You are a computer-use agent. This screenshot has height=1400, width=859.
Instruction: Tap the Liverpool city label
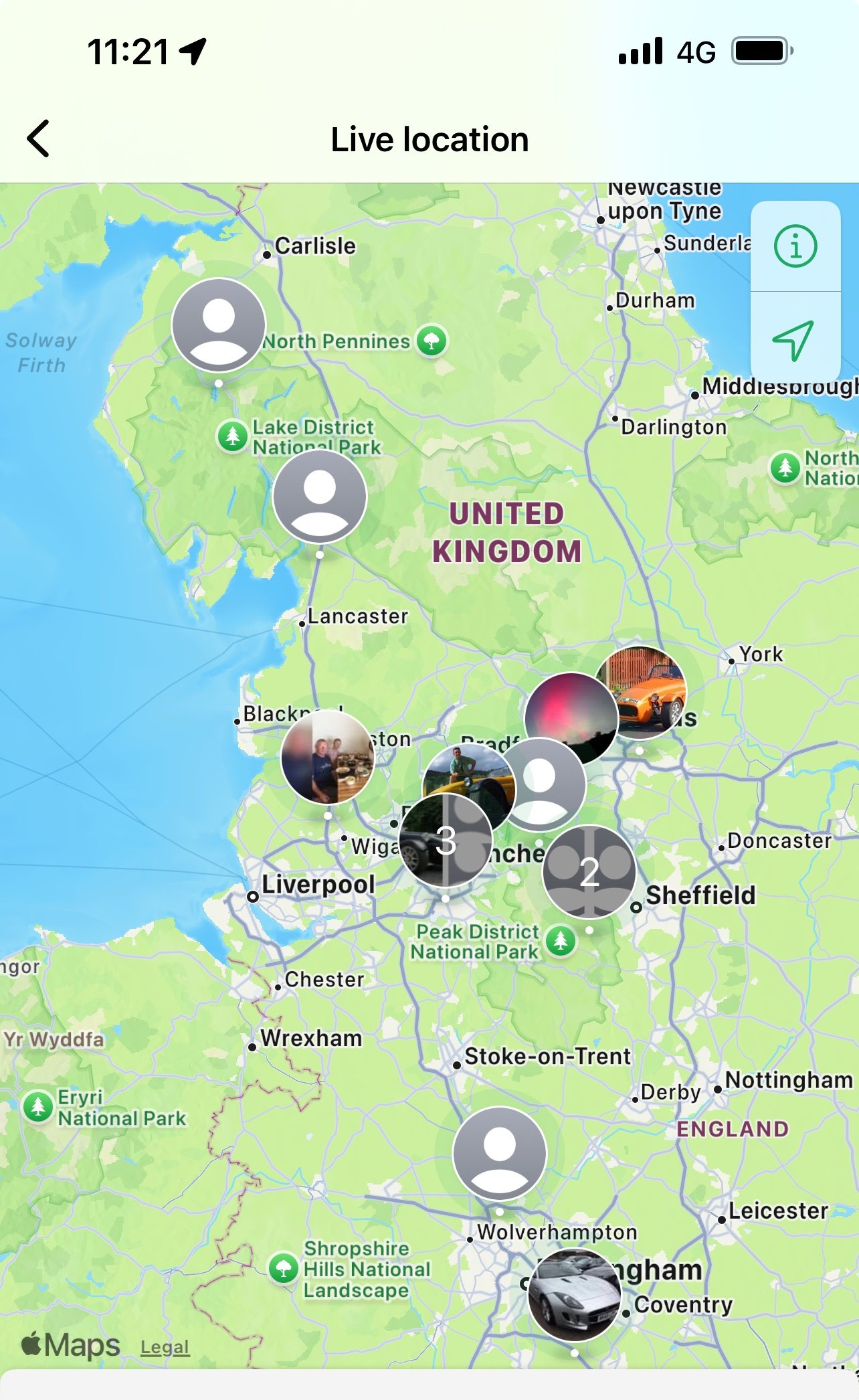pyautogui.click(x=318, y=884)
